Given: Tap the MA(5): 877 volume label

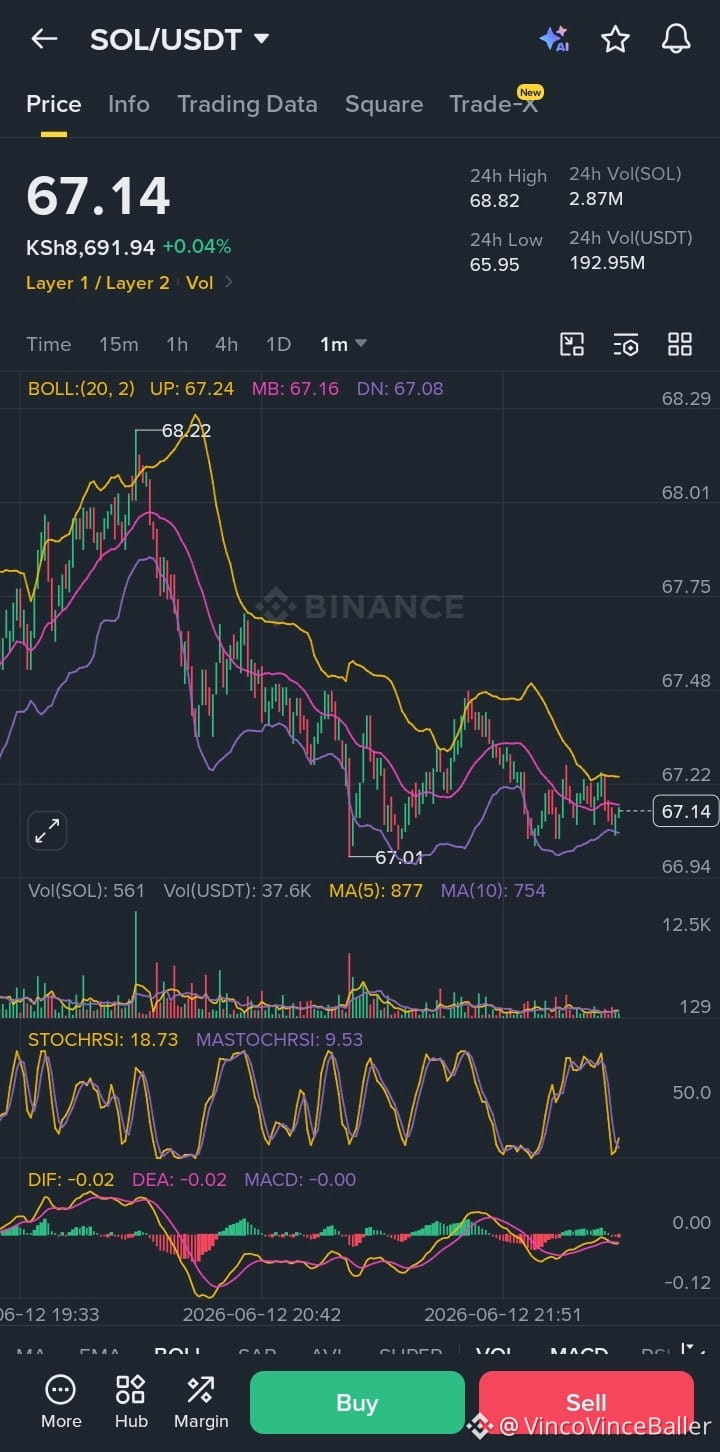Looking at the screenshot, I should click(x=376, y=890).
